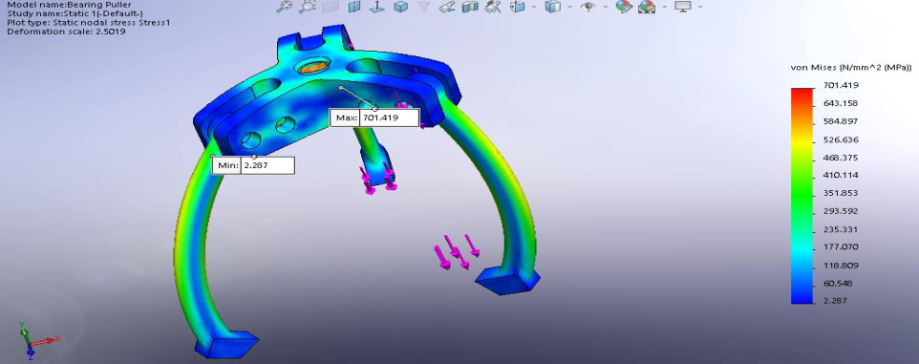Click the folded blue sheet icon
This screenshot has width=919, height=364.
pos(470,7)
